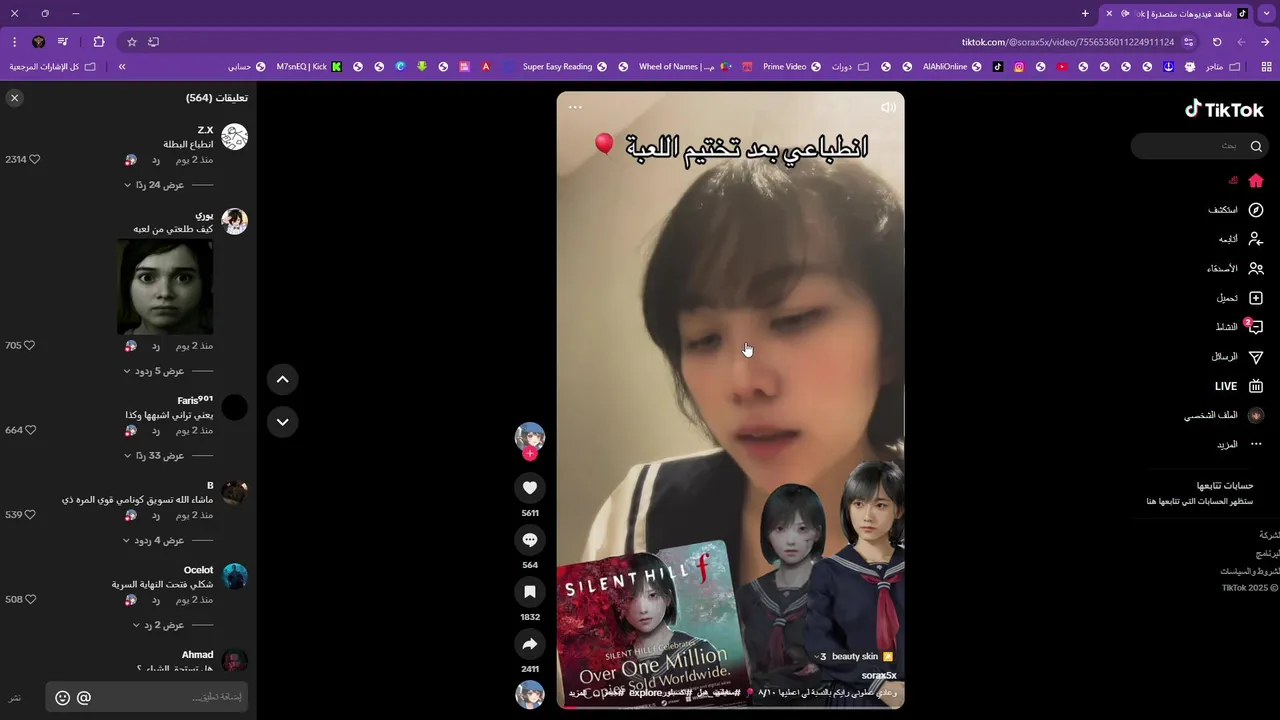Reply to Ocelot comment
This screenshot has height=720, width=1280.
[x=156, y=600]
